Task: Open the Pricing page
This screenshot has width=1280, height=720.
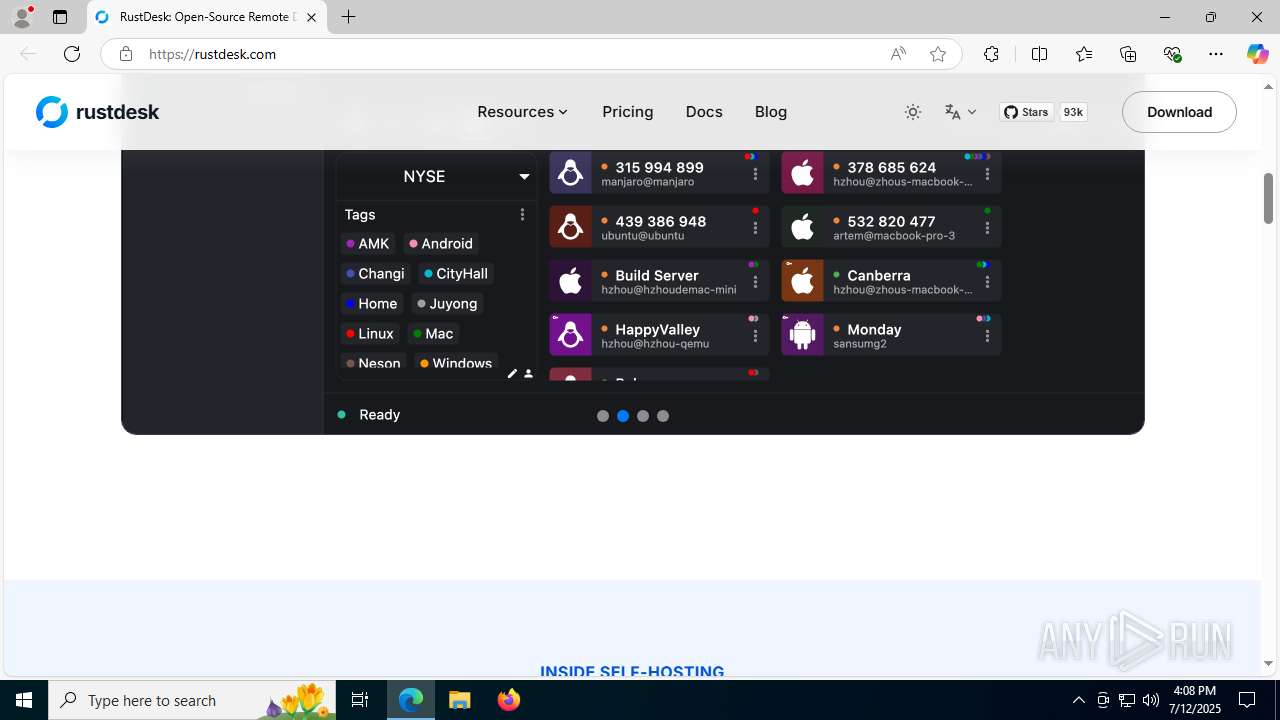Action: pos(628,112)
